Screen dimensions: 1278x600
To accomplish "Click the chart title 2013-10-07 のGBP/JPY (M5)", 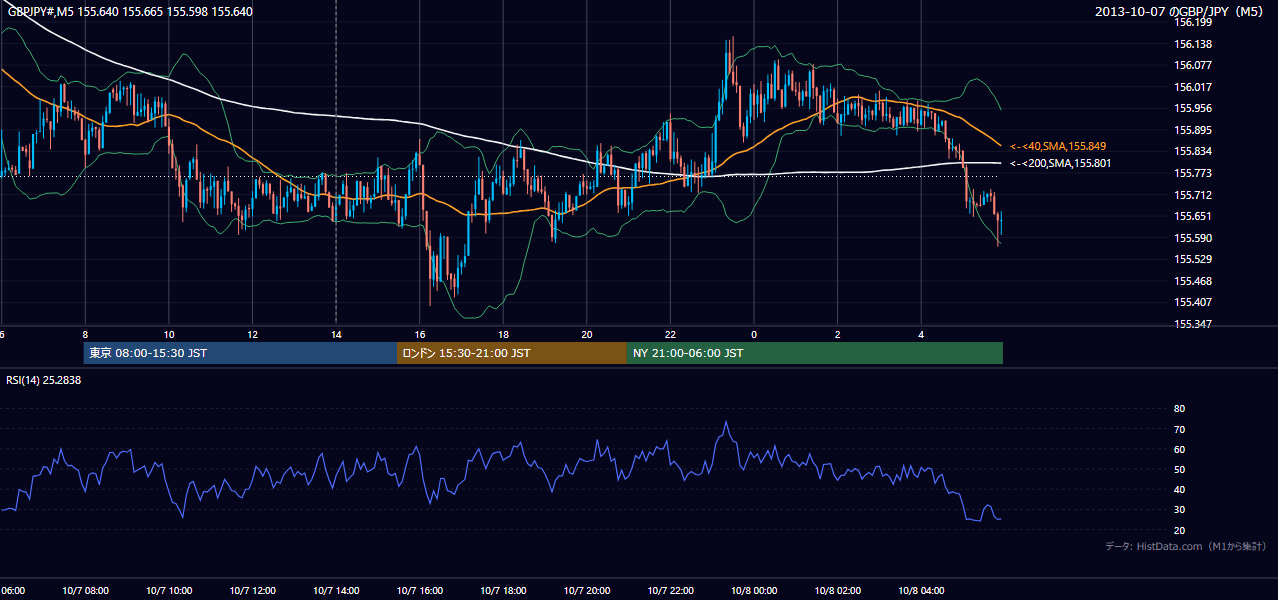I will click(1181, 12).
